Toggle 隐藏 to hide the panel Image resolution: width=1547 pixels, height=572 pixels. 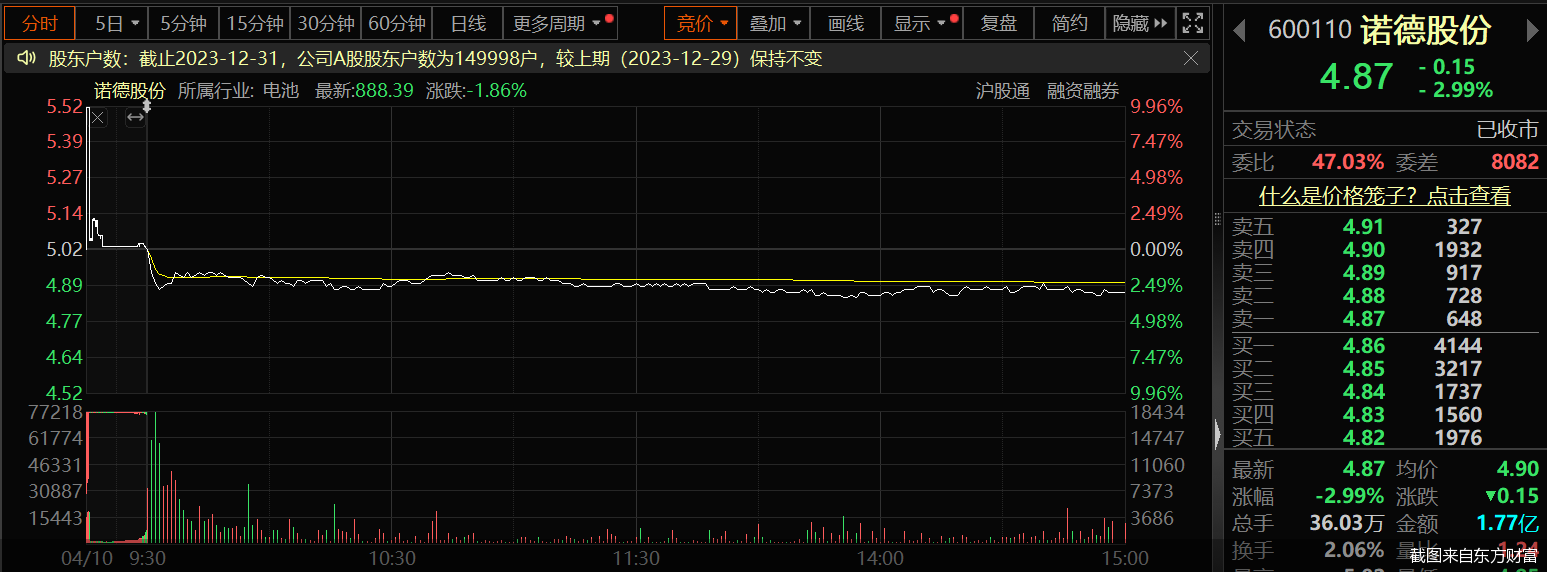[x=1139, y=23]
